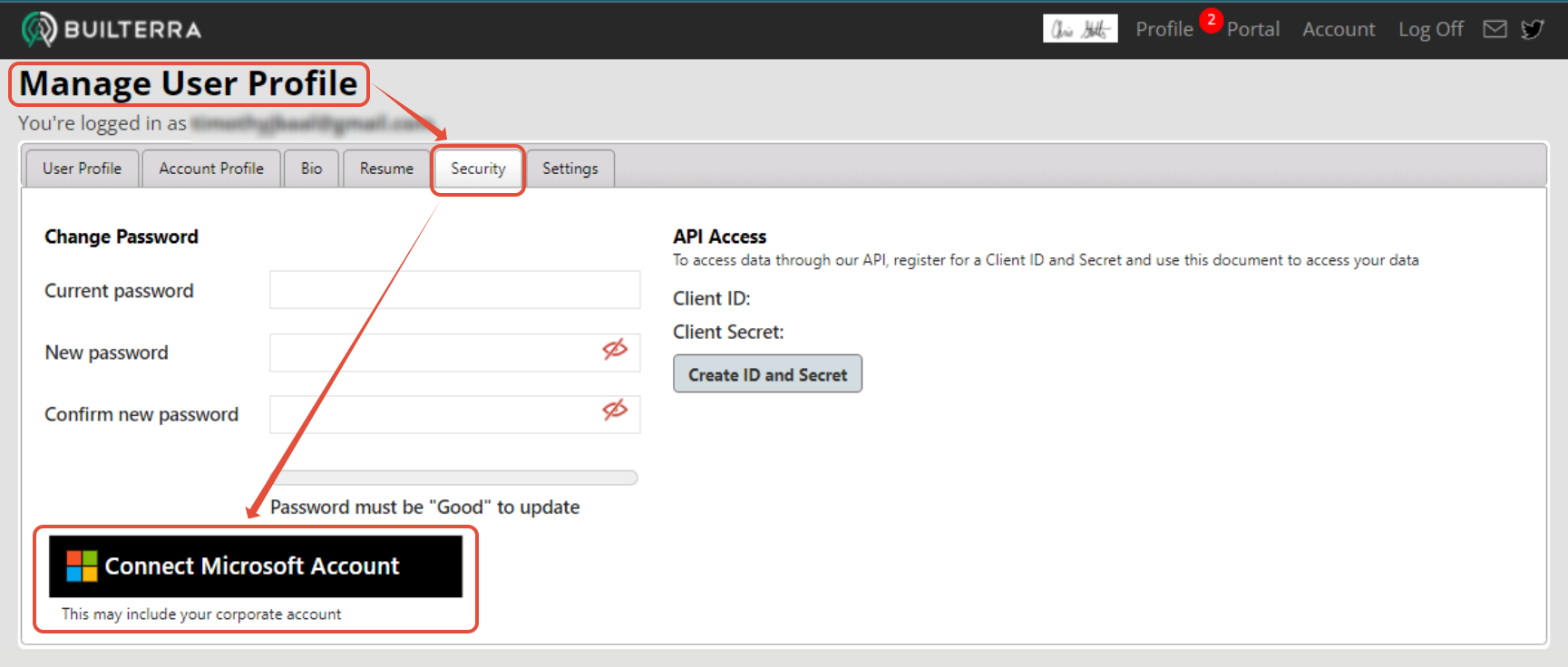Click the 'API Access' heading

(719, 237)
